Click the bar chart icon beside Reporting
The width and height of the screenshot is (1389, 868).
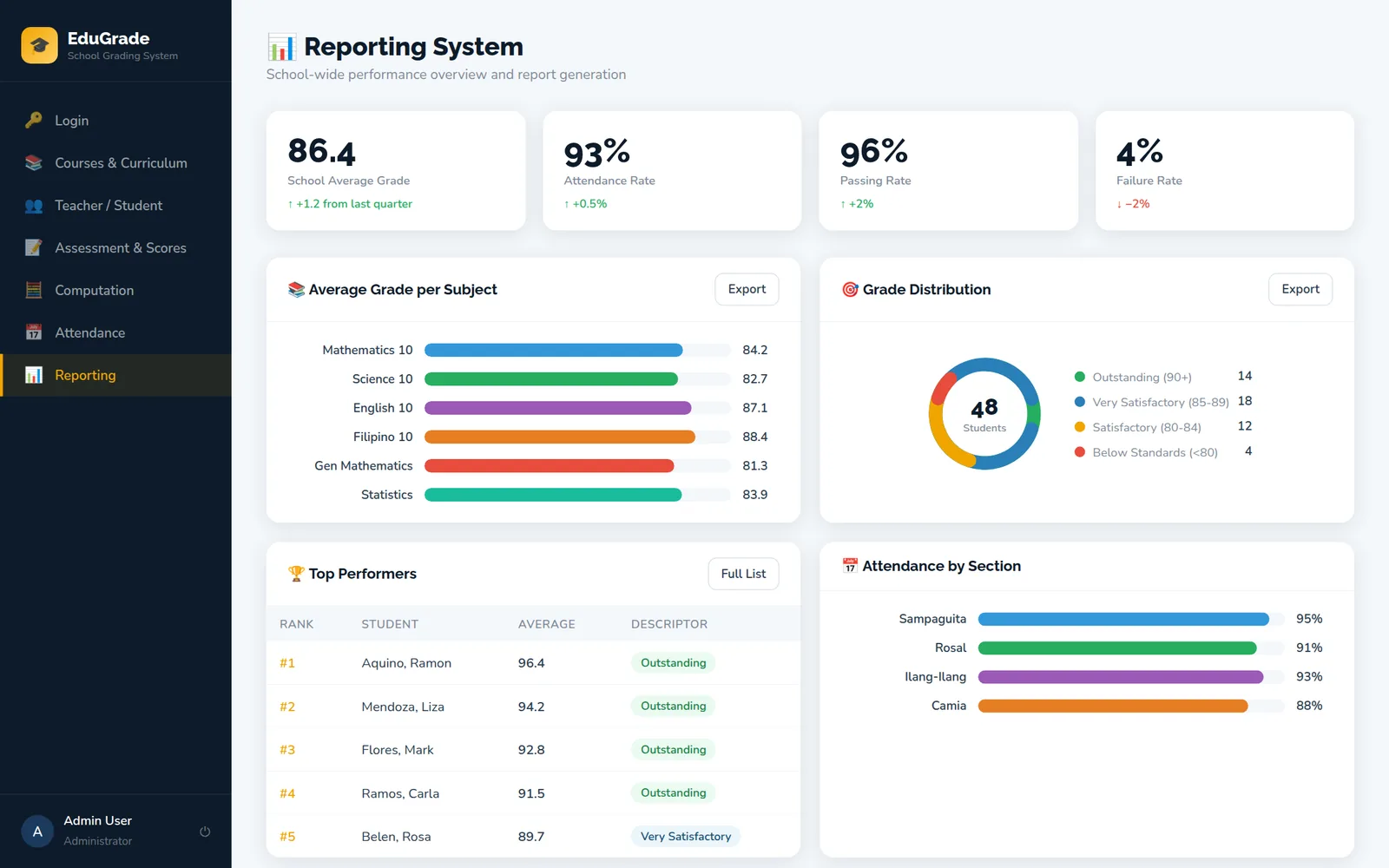pyautogui.click(x=34, y=376)
